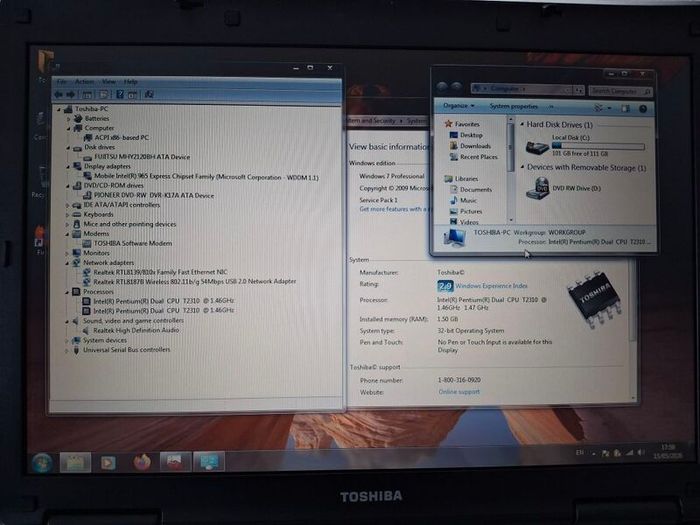The width and height of the screenshot is (700, 525).
Task: Open Device Manager Action menu
Action: [84, 82]
